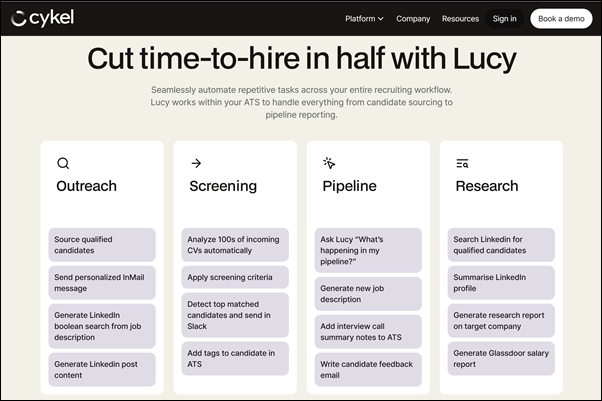Screen dimensions: 602x401
Task: Click the Research list-search icon
Action: tap(462, 163)
